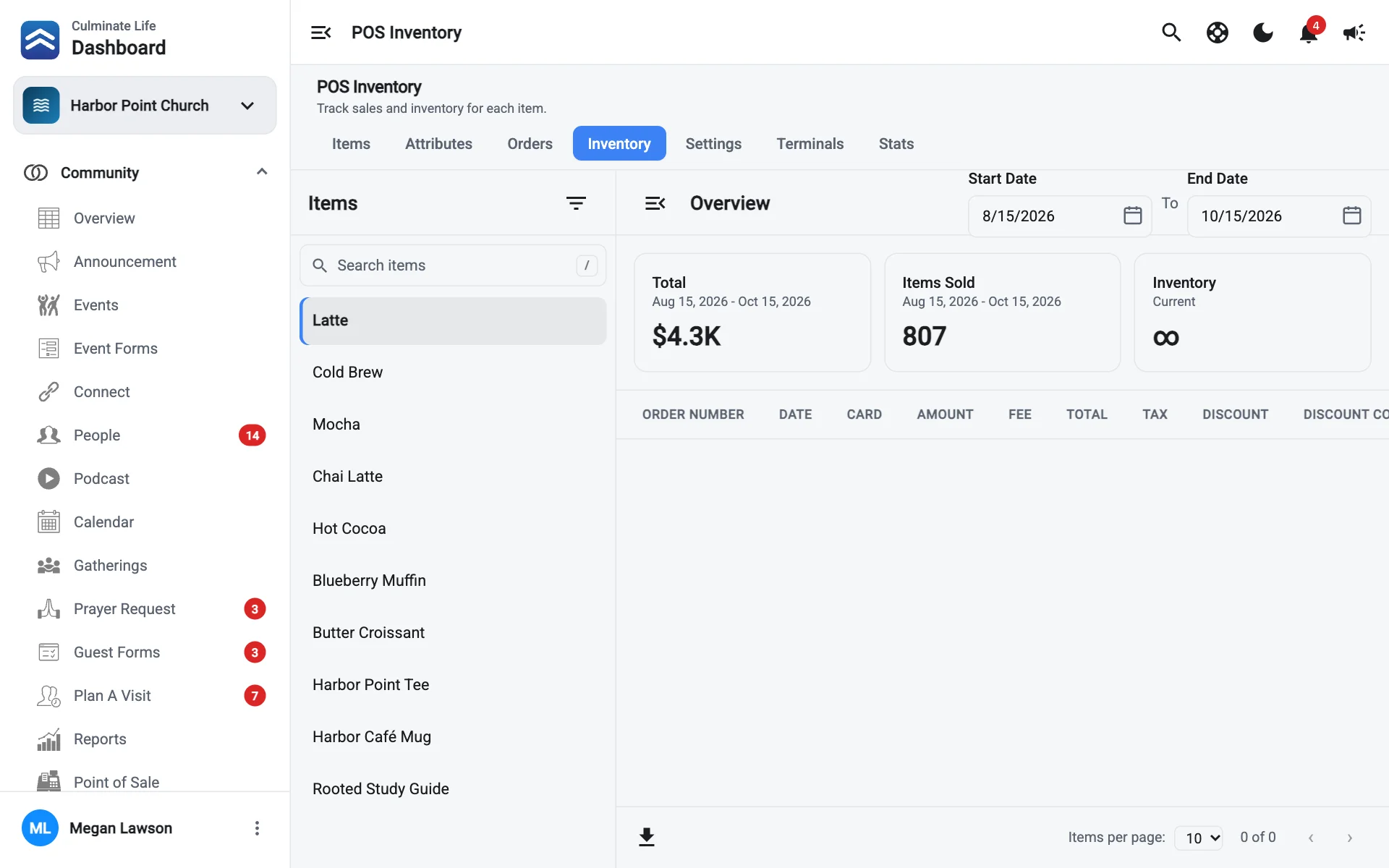Viewport: 1389px width, 868px height.
Task: Open the Items filter icon
Action: (576, 203)
